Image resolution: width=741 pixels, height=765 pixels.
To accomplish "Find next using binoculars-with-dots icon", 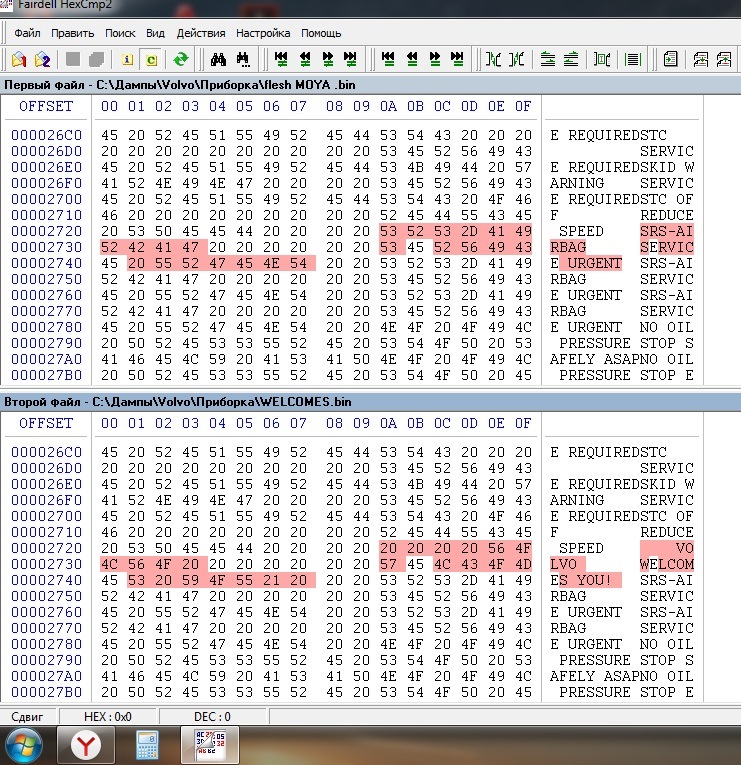I will [243, 60].
